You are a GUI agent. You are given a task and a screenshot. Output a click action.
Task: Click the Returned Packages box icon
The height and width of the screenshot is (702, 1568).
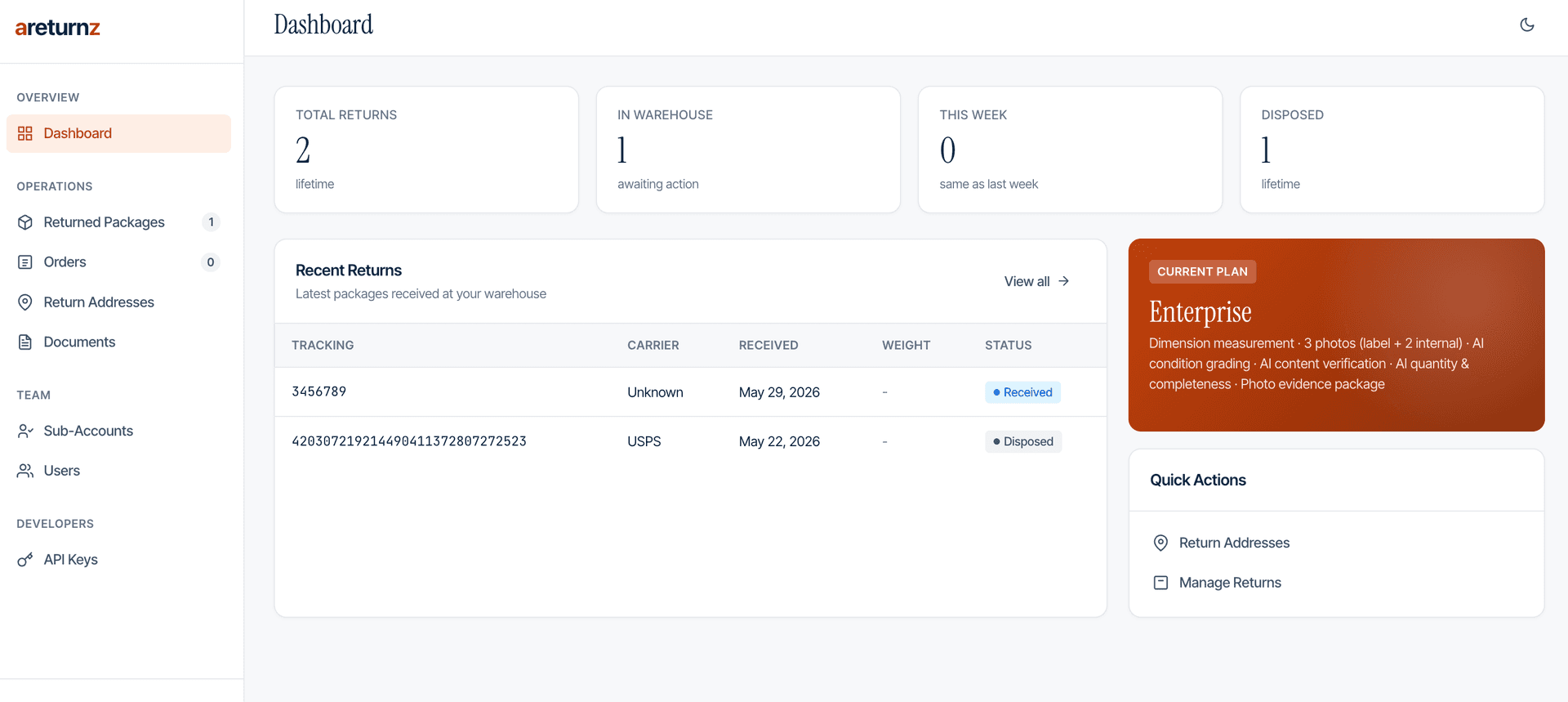25,222
